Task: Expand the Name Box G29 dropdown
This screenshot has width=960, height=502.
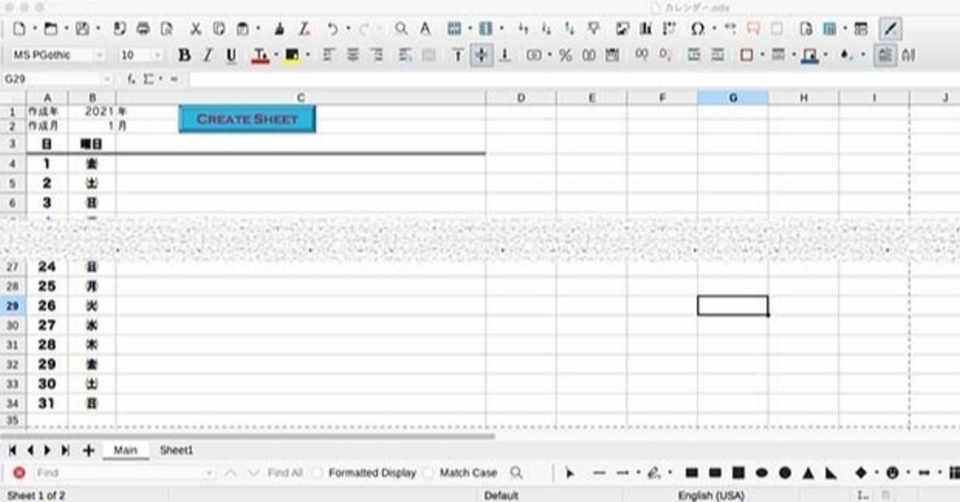Action: (x=108, y=79)
